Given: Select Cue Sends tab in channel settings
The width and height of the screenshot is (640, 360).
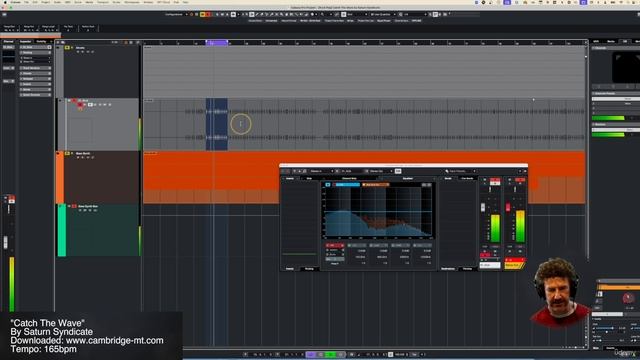Looking at the screenshot, I should pyautogui.click(x=467, y=178).
